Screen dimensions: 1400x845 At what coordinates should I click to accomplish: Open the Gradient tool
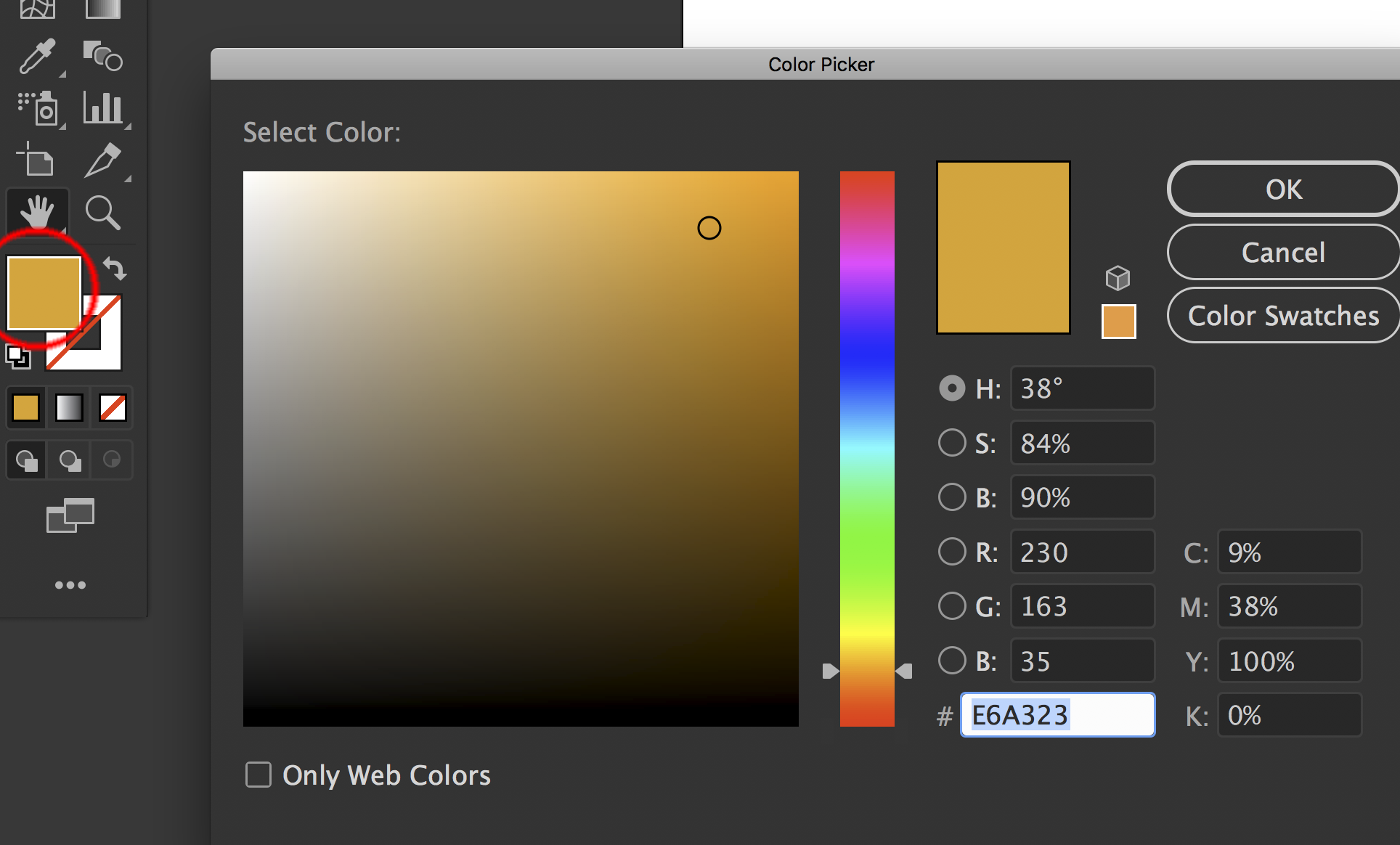pos(69,407)
